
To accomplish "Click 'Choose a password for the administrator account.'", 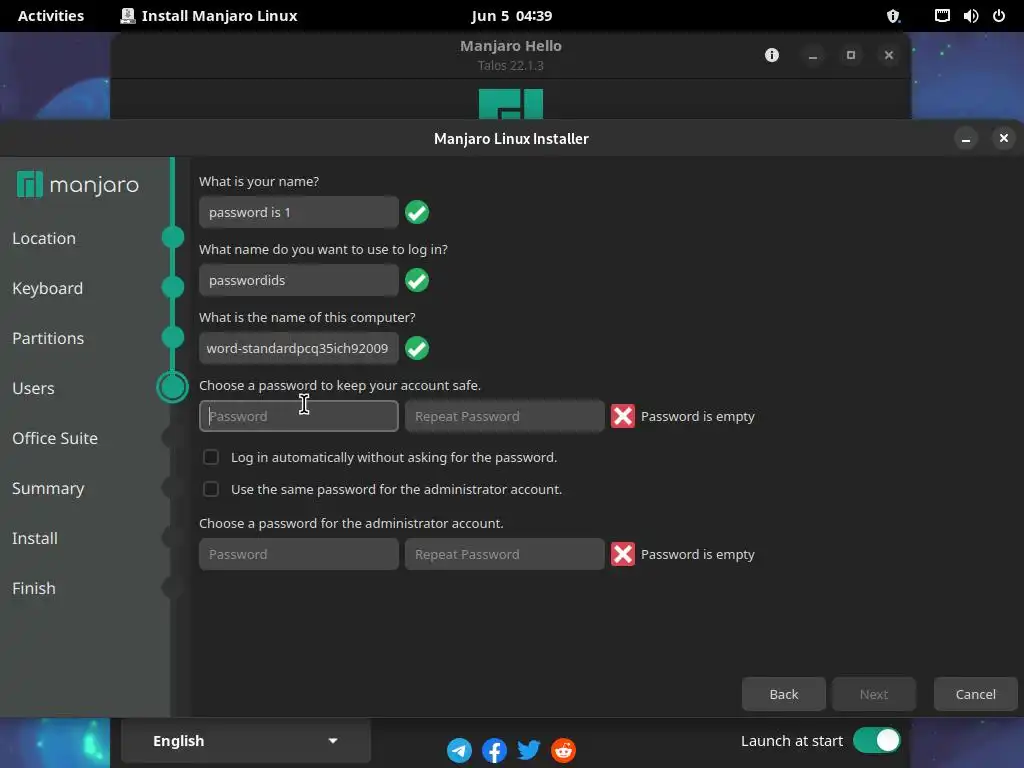I will point(351,523).
